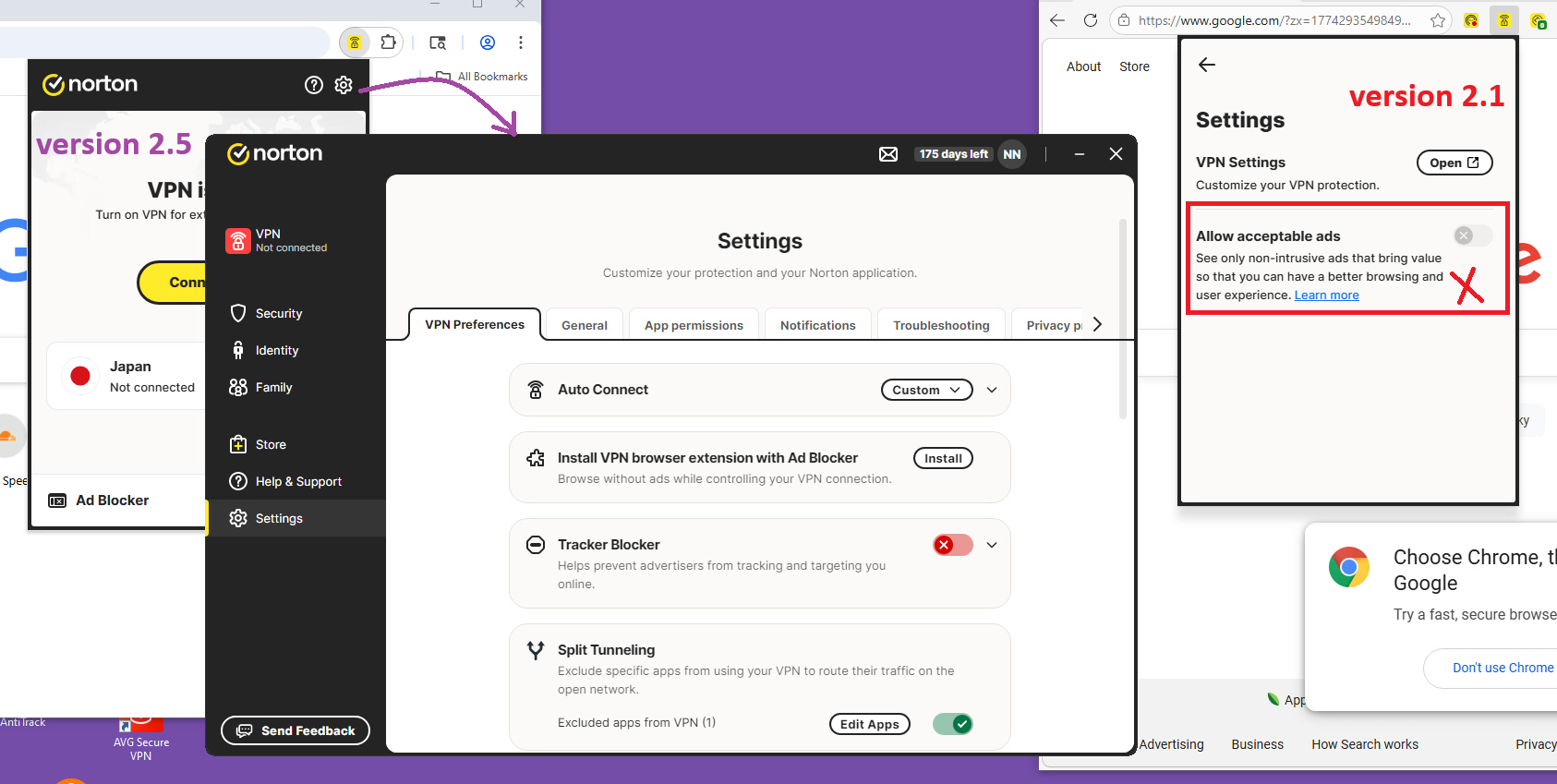Click the text "Excluded apps from VPN (1)"
Viewport: 1557px width, 784px height.
click(x=636, y=723)
